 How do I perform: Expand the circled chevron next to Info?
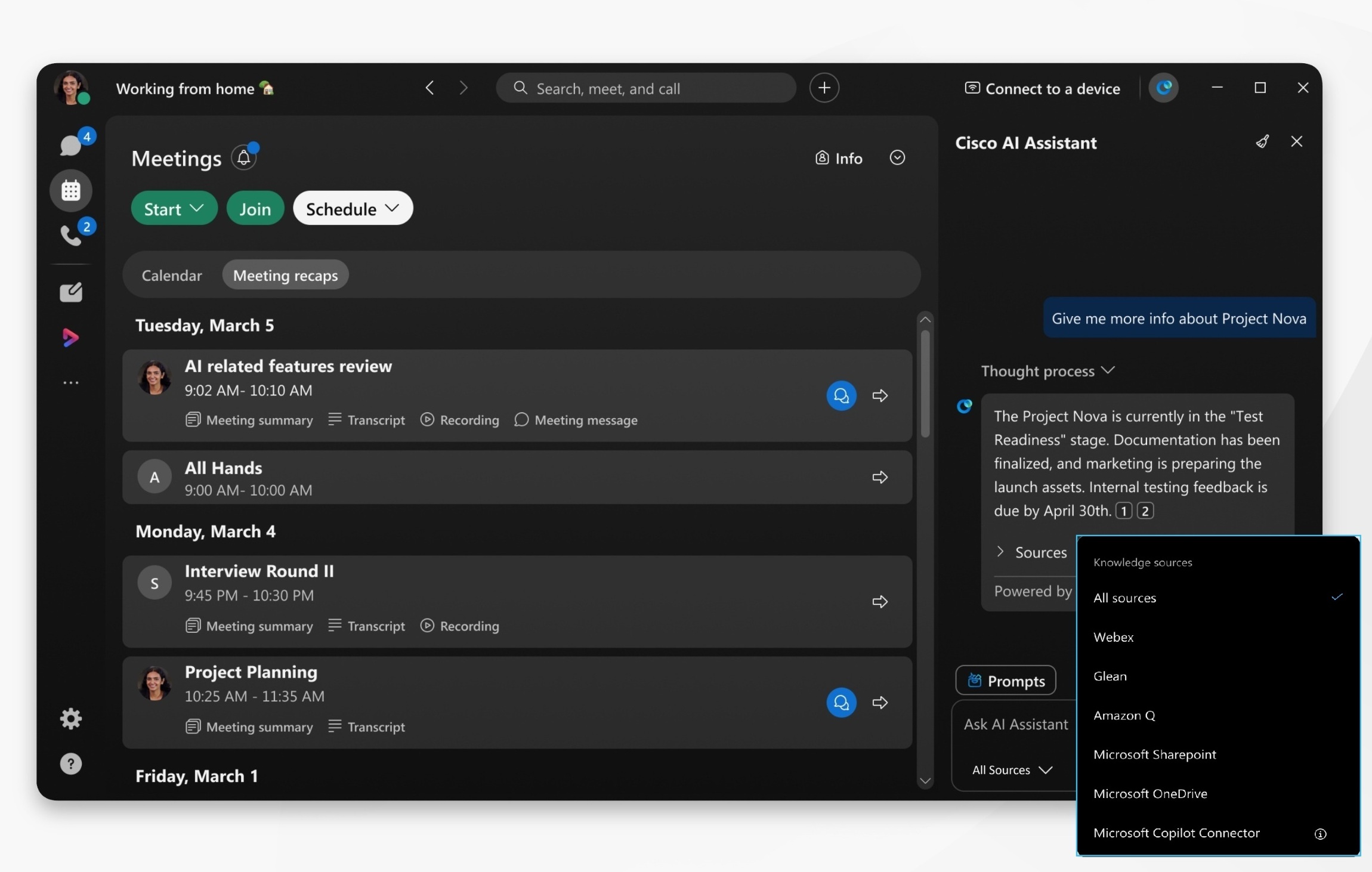pos(897,157)
